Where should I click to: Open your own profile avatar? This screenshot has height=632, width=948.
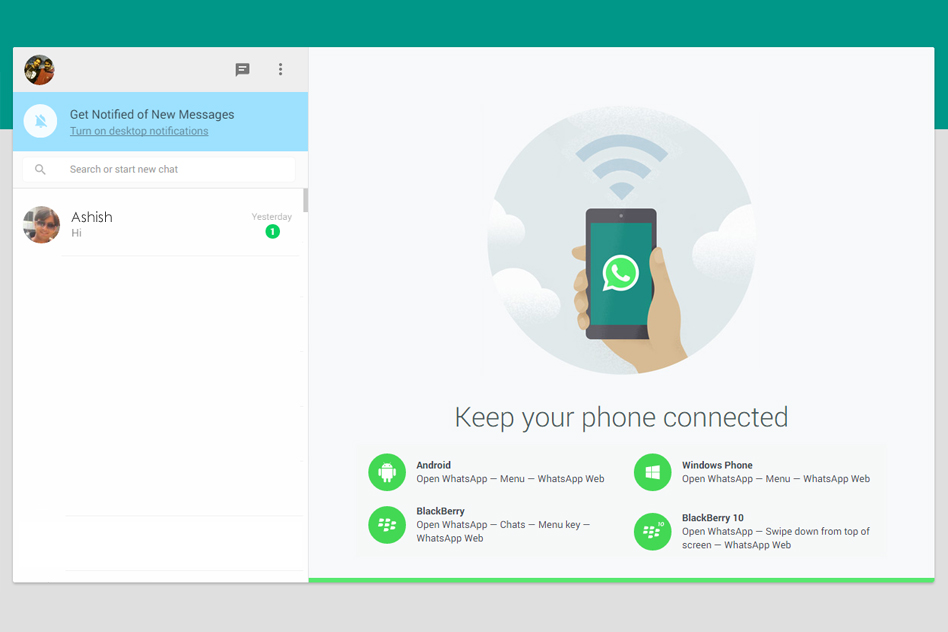pos(38,69)
